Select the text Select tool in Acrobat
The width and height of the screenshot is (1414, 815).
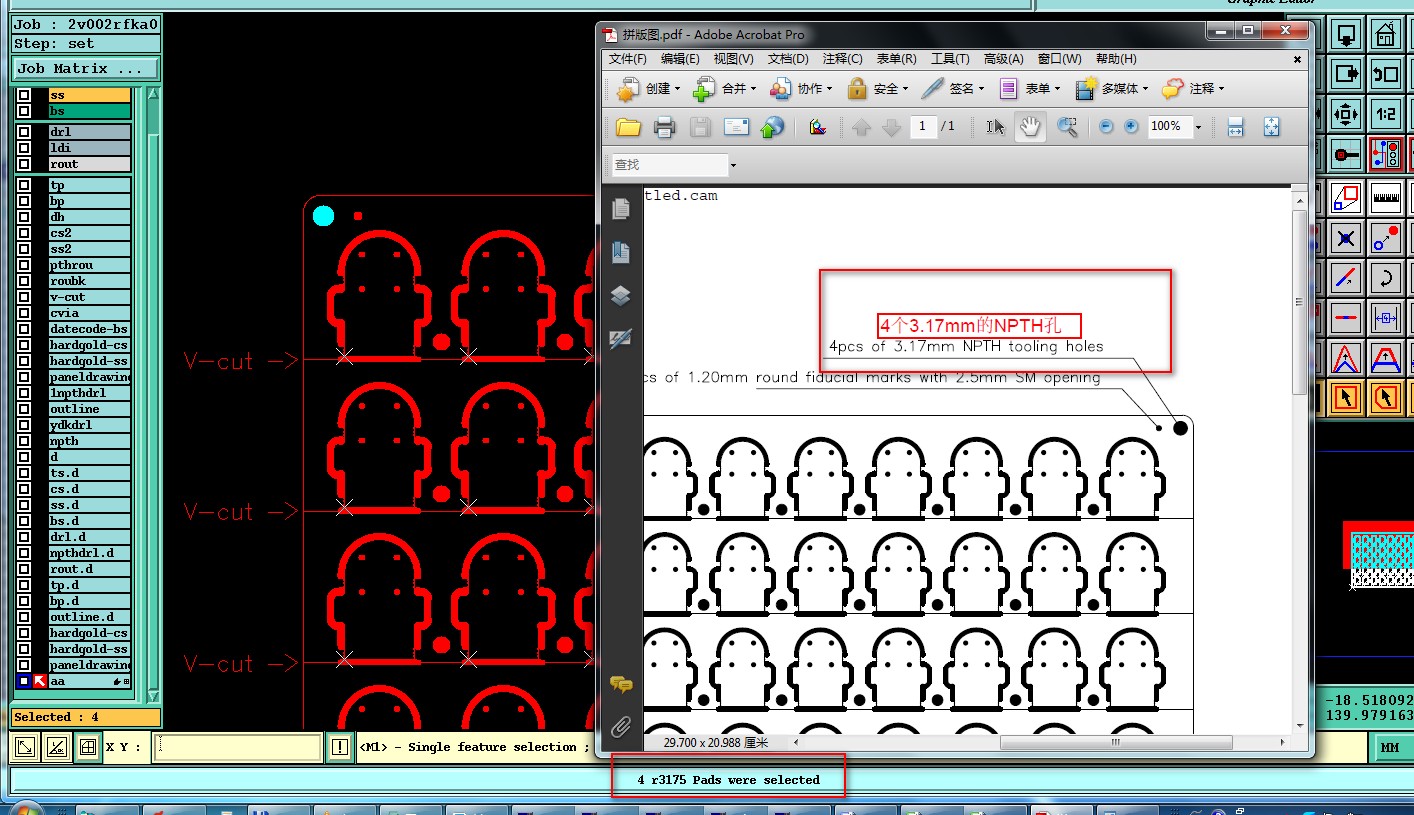[995, 127]
